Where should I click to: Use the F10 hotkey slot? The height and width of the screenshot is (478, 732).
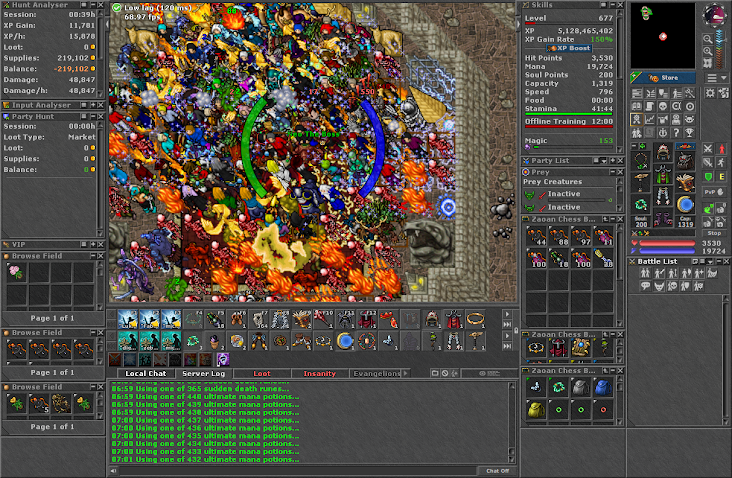324,320
